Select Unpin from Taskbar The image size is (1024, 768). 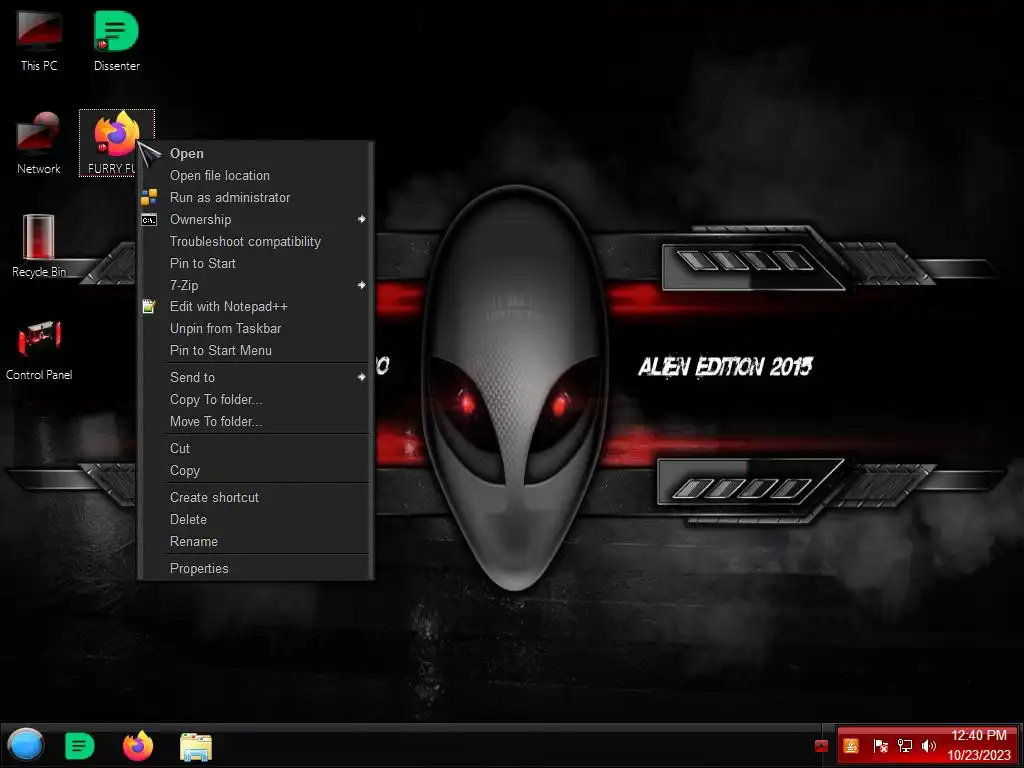(256, 328)
